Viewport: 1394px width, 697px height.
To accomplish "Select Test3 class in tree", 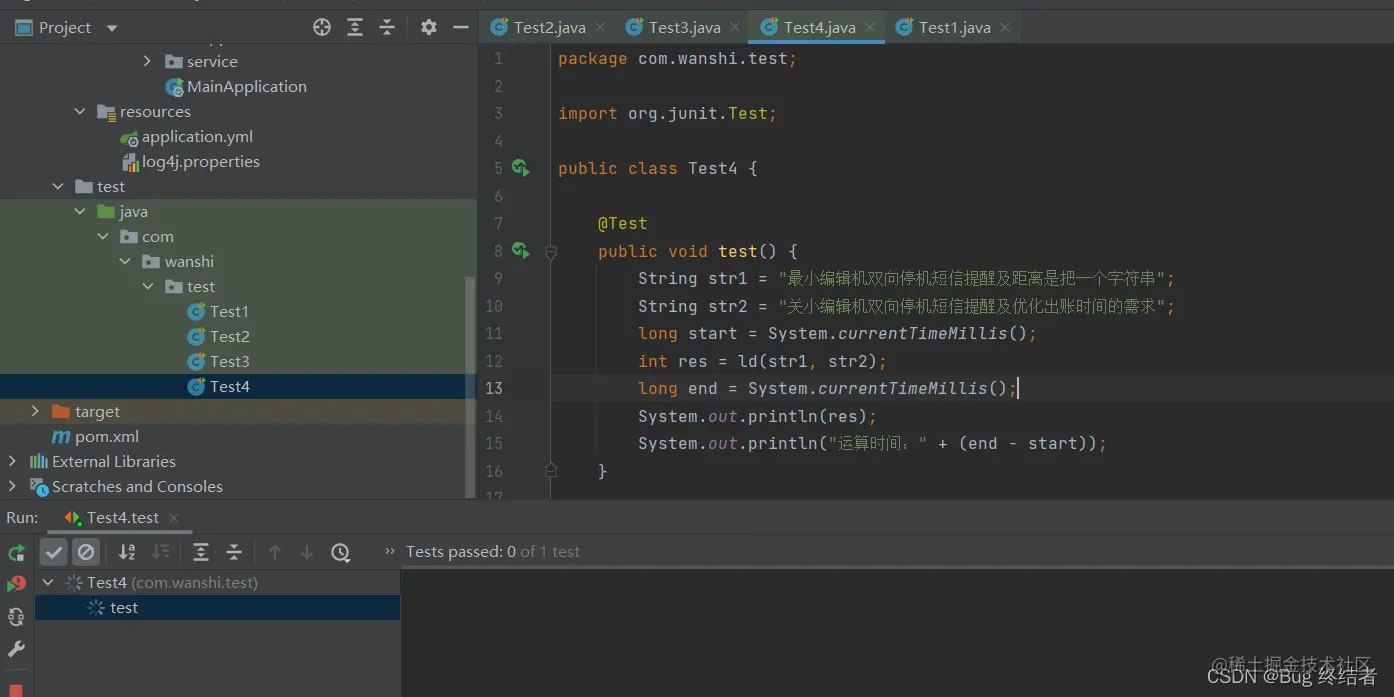I will click(229, 362).
